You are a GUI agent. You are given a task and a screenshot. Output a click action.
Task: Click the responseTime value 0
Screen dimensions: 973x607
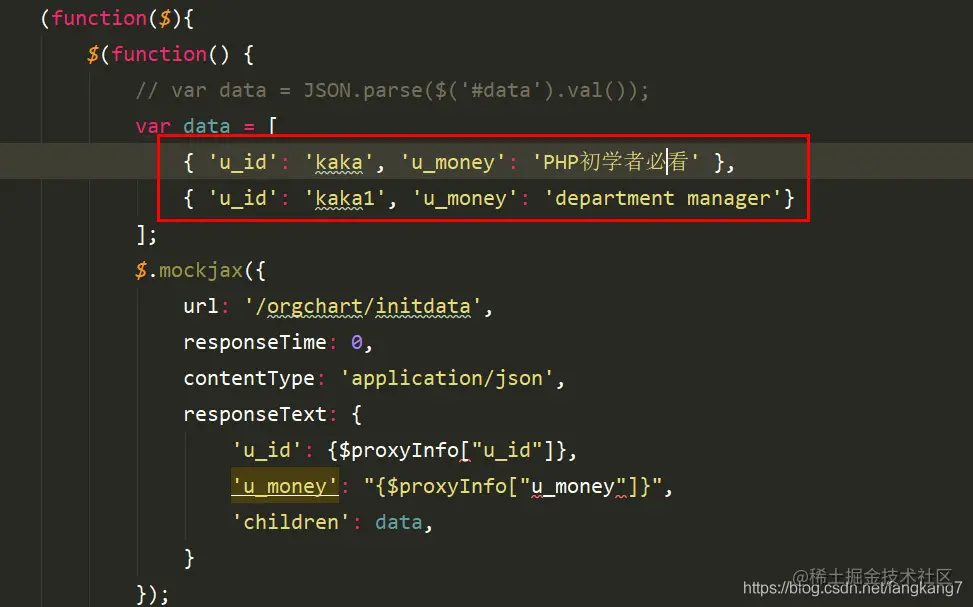click(x=357, y=342)
